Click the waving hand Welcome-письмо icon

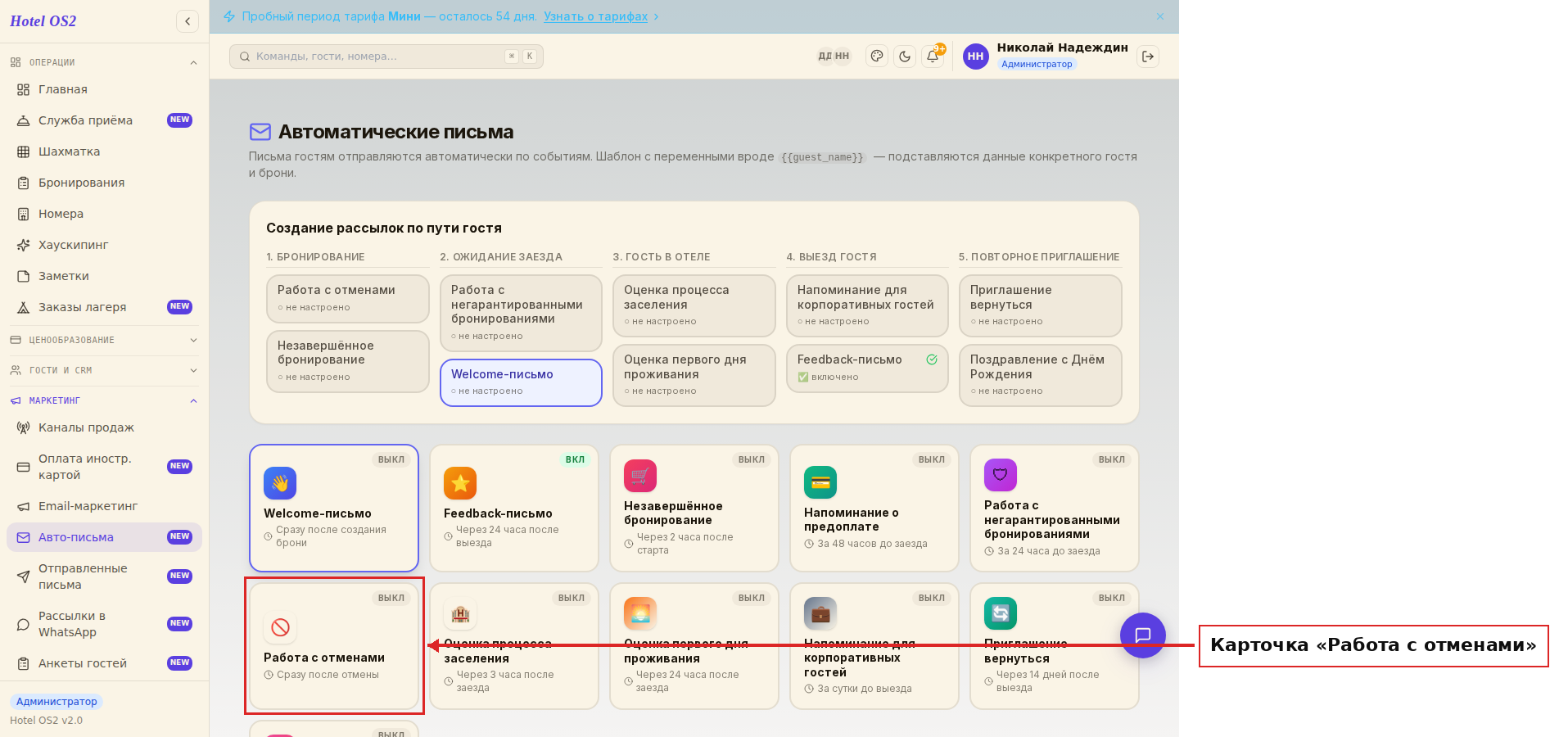coord(280,483)
